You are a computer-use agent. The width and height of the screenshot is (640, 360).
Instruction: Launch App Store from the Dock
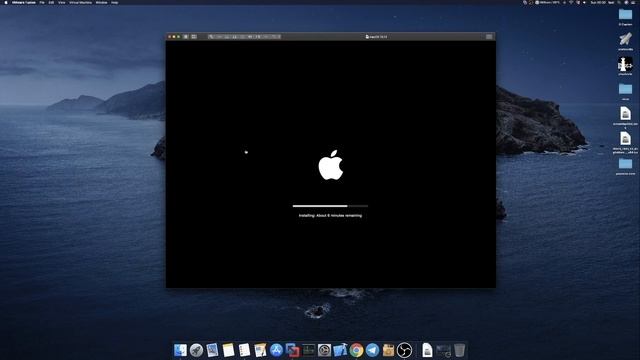[276, 350]
